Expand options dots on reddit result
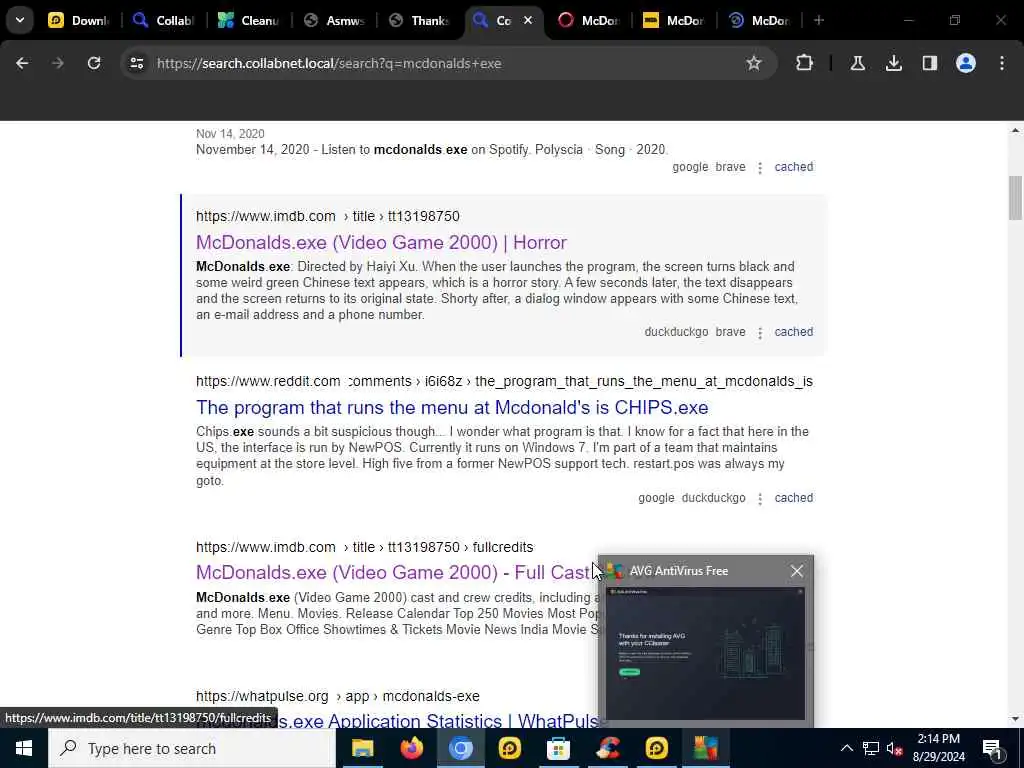The image size is (1024, 768). pyautogui.click(x=760, y=499)
